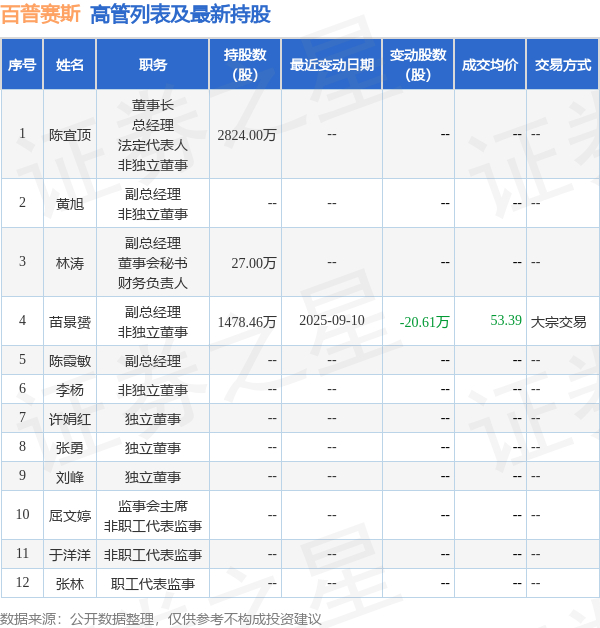Click the 姓名 column header
This screenshot has height=628, width=600.
coord(70,64)
